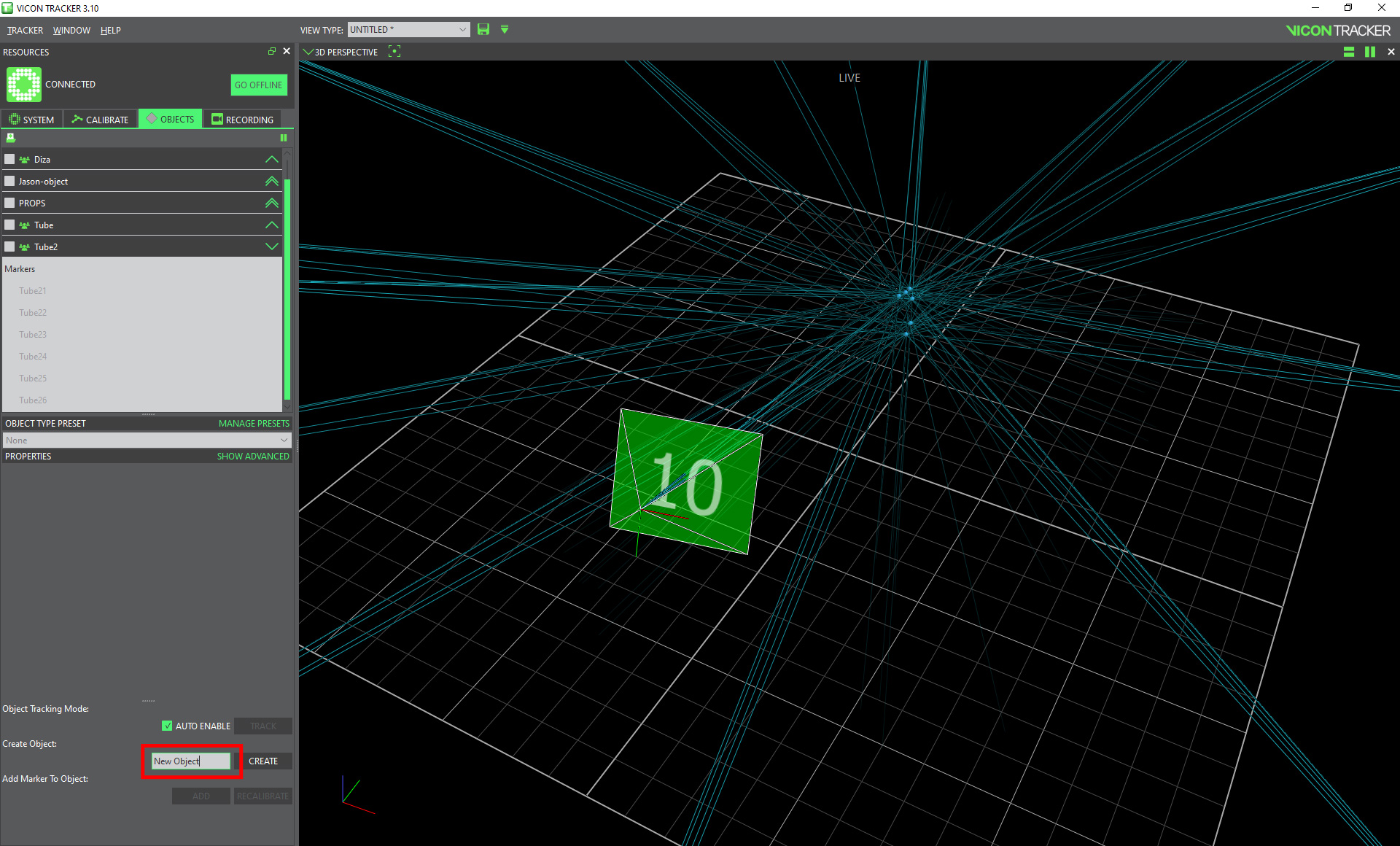Click the green pause icon in objects panel
This screenshot has height=846, width=1400.
[x=284, y=138]
